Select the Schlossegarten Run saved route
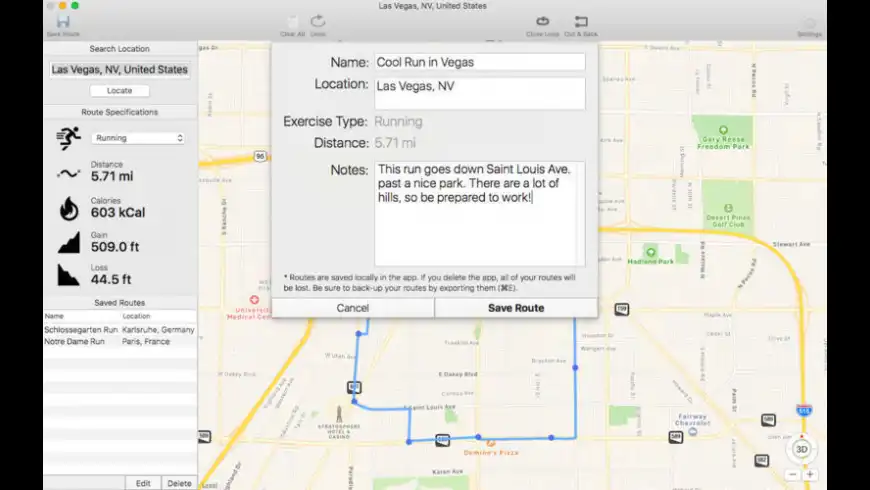 [120, 330]
